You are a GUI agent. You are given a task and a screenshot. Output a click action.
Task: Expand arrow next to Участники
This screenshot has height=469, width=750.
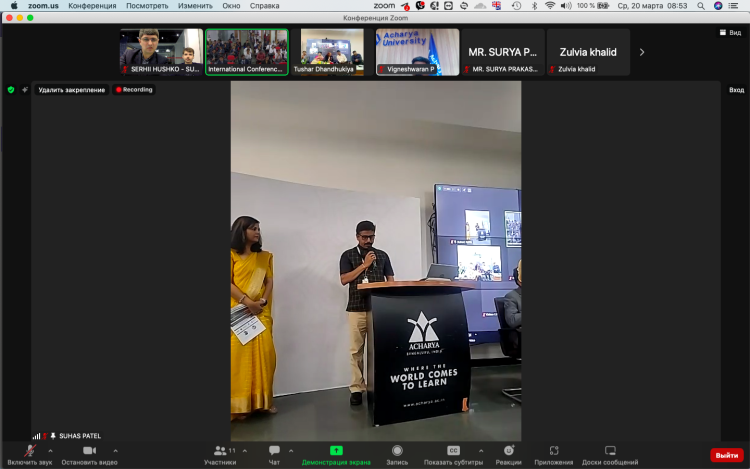pos(245,450)
